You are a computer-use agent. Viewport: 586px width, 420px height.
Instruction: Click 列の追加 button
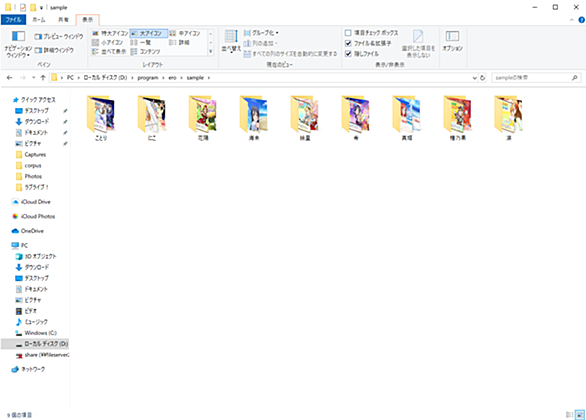[260, 43]
